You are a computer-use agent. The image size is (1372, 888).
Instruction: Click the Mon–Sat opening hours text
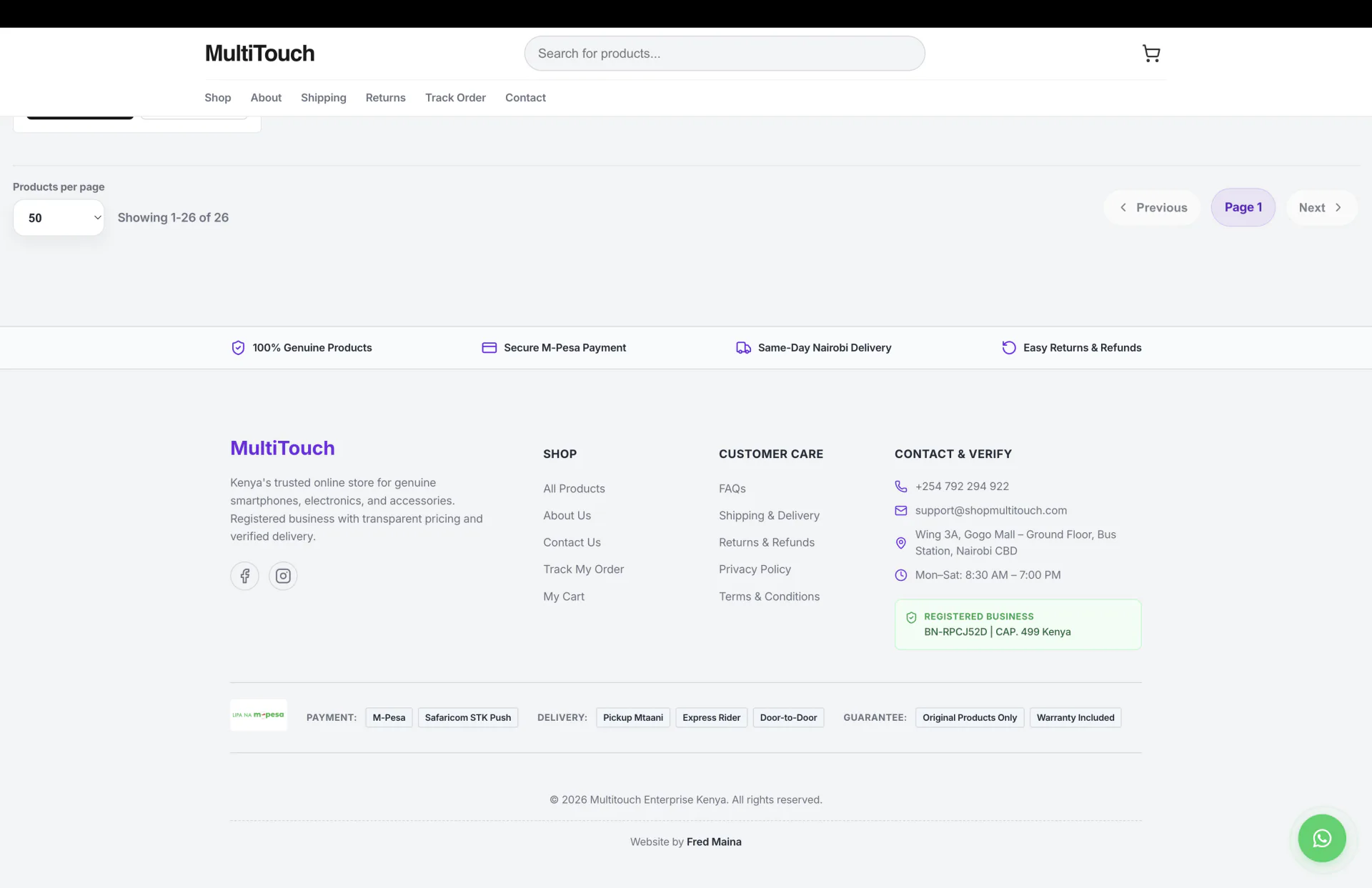pyautogui.click(x=988, y=575)
